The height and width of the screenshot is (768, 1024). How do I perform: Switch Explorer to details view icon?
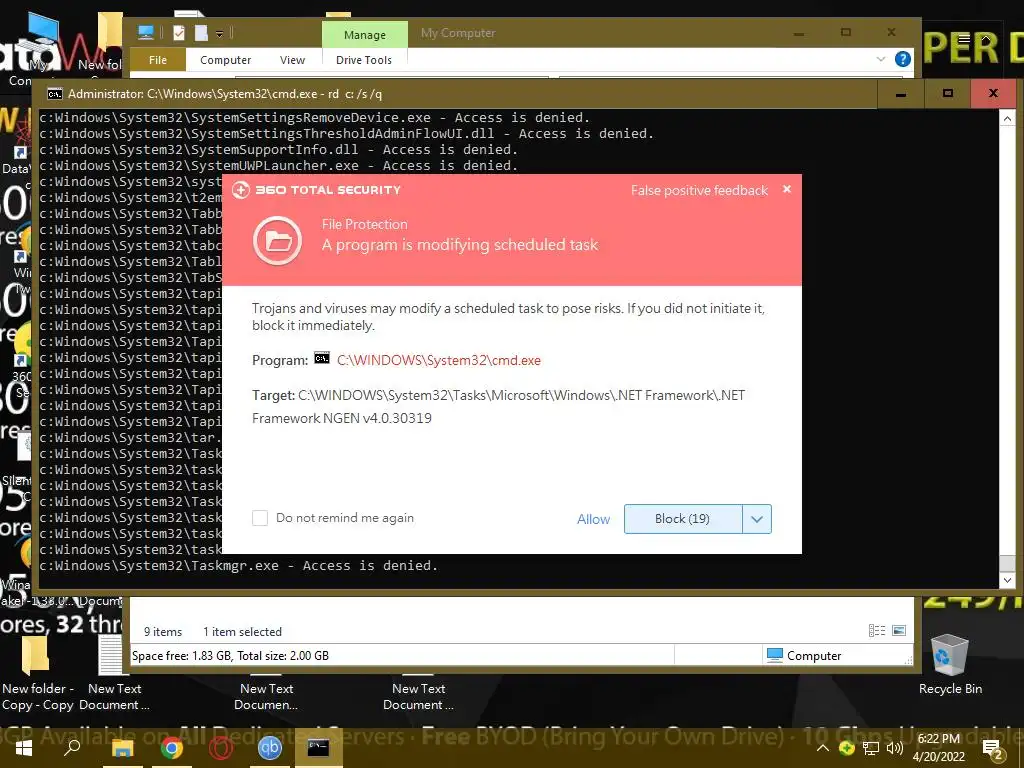click(876, 630)
